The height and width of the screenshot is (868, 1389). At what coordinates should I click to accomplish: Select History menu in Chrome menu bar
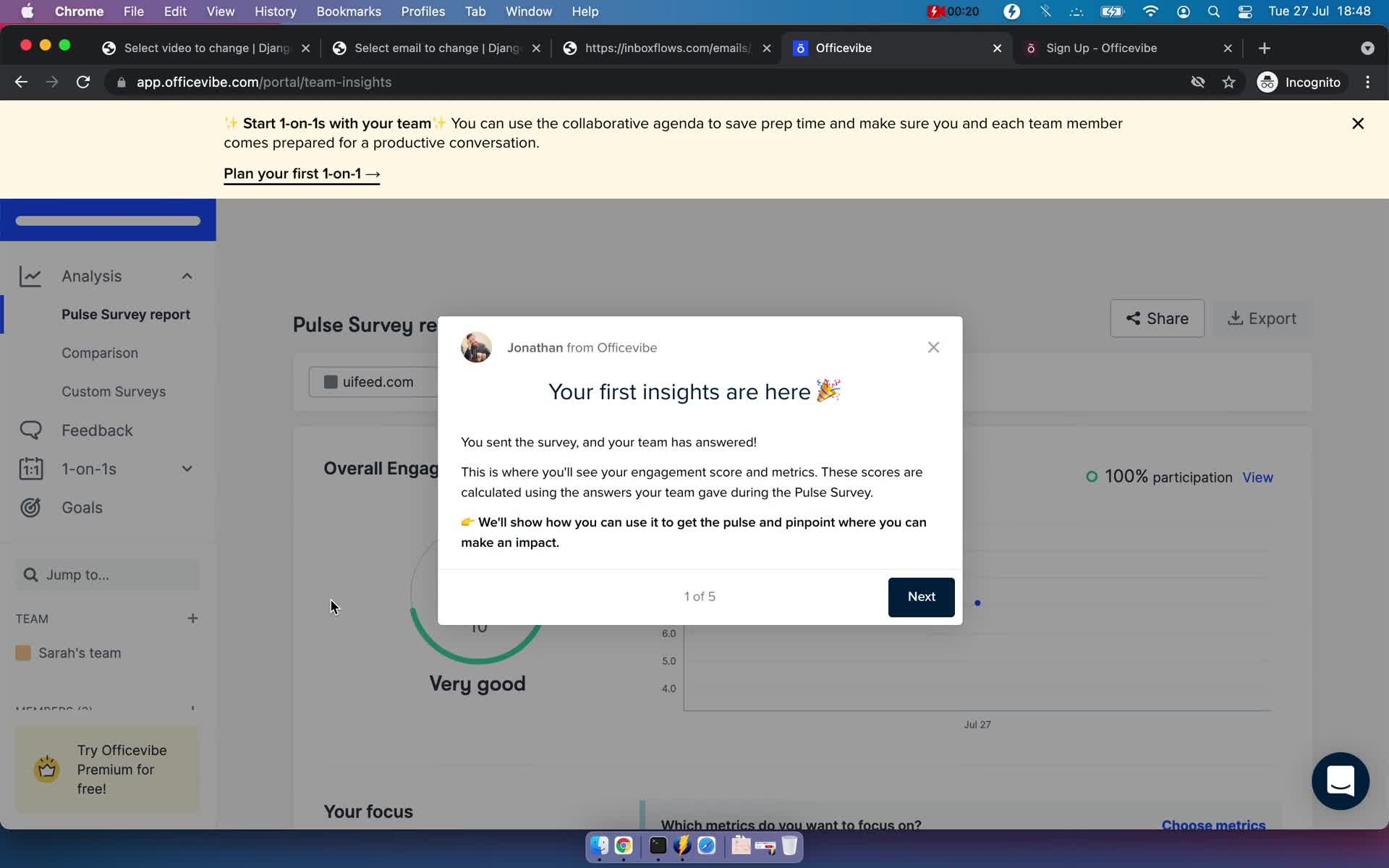click(275, 11)
